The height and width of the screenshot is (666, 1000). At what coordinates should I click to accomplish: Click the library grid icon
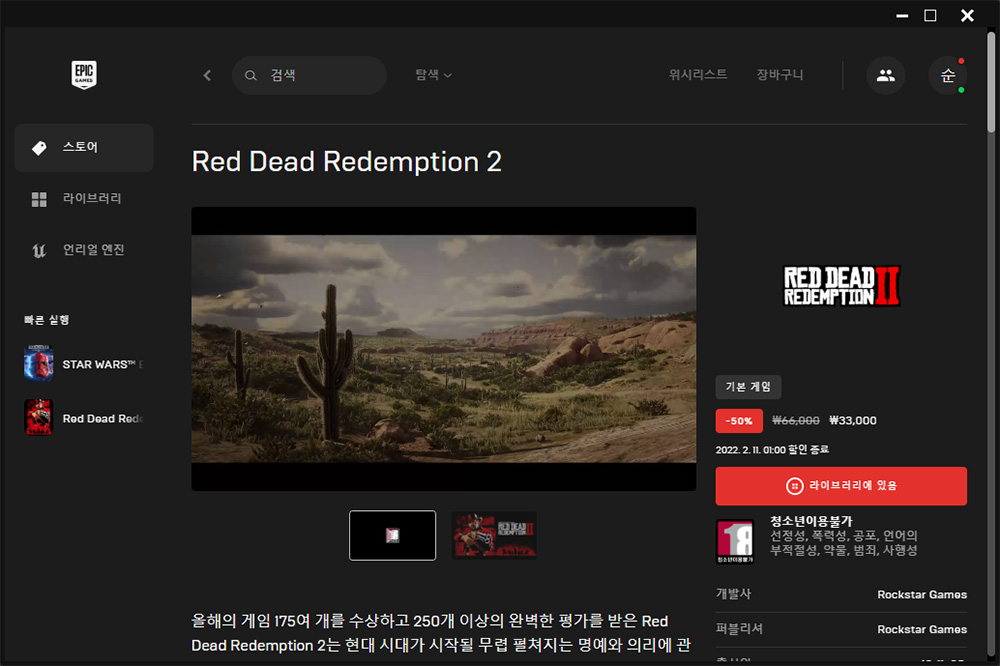[40, 199]
